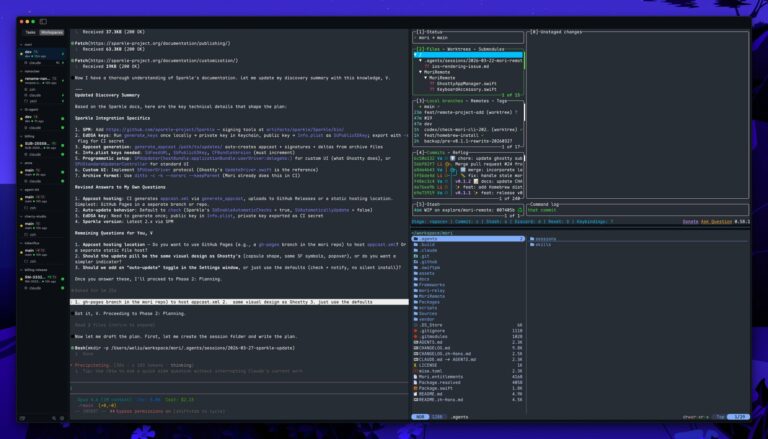Image resolution: width=768 pixels, height=439 pixels.
Task: Collapse the pizza group in sidebar
Action: pyautogui.click(x=21, y=163)
